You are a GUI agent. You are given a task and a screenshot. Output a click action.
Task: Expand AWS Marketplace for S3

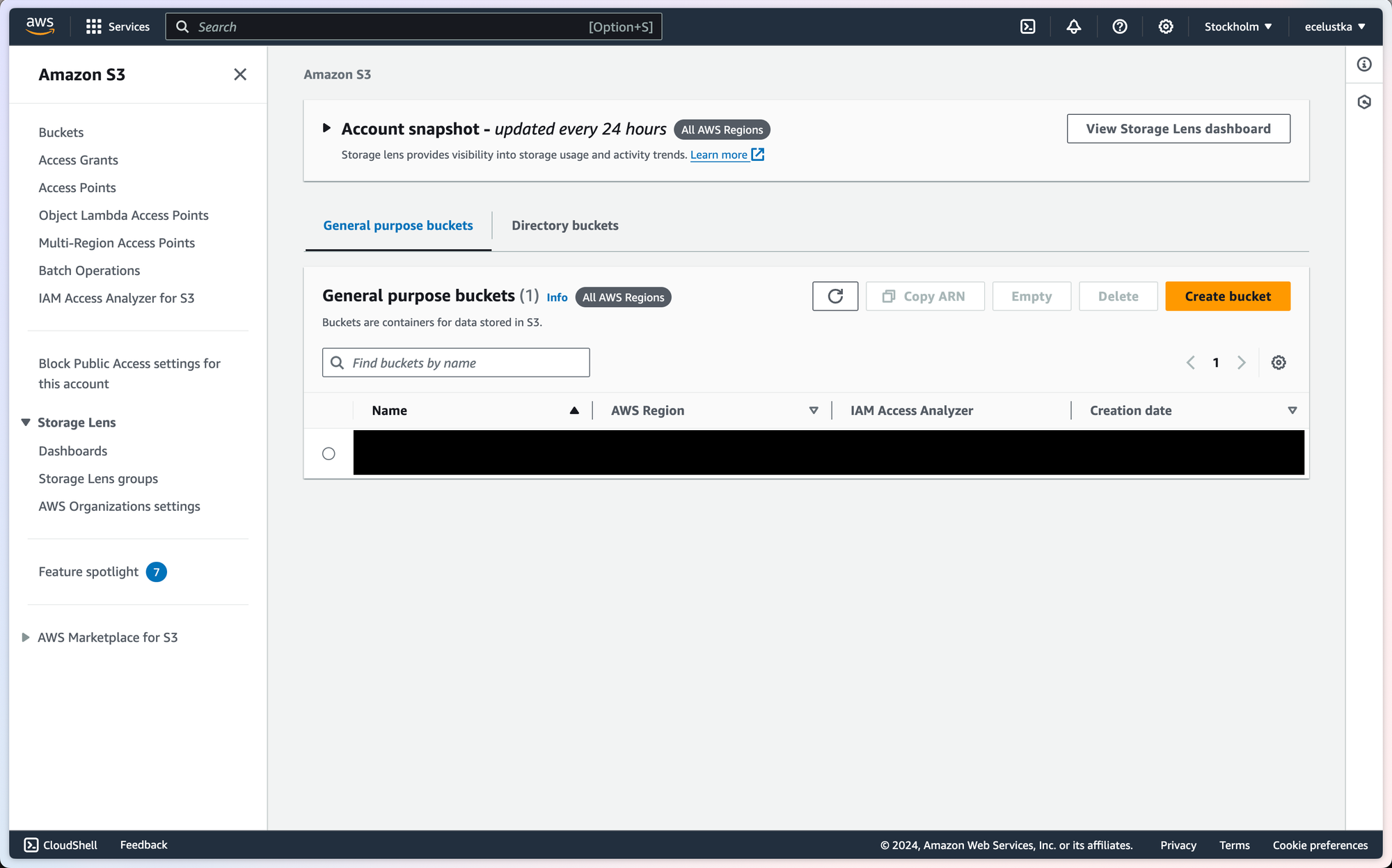pyautogui.click(x=26, y=638)
